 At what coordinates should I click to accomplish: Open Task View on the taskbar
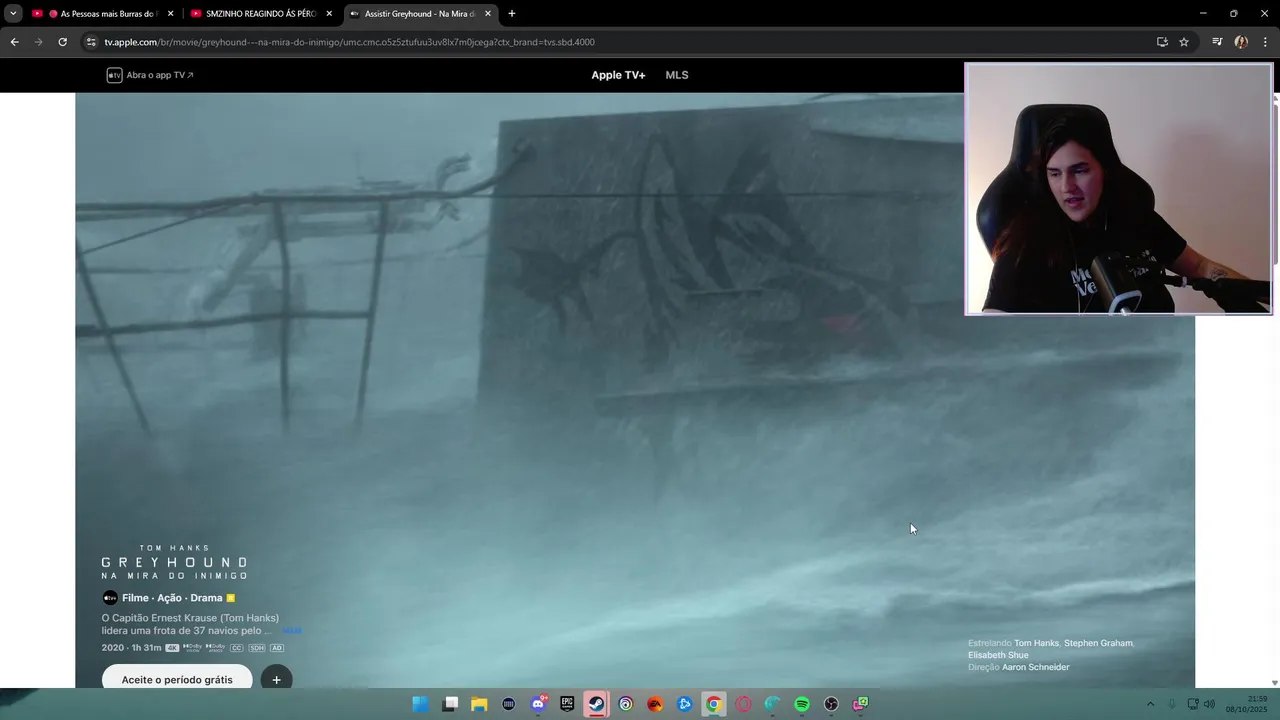450,704
